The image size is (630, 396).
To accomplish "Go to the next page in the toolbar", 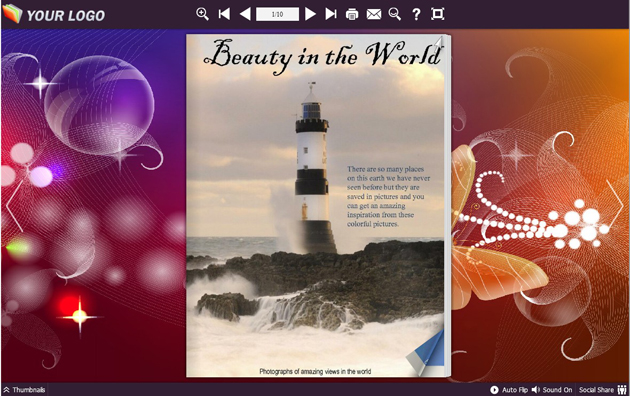I will (310, 14).
